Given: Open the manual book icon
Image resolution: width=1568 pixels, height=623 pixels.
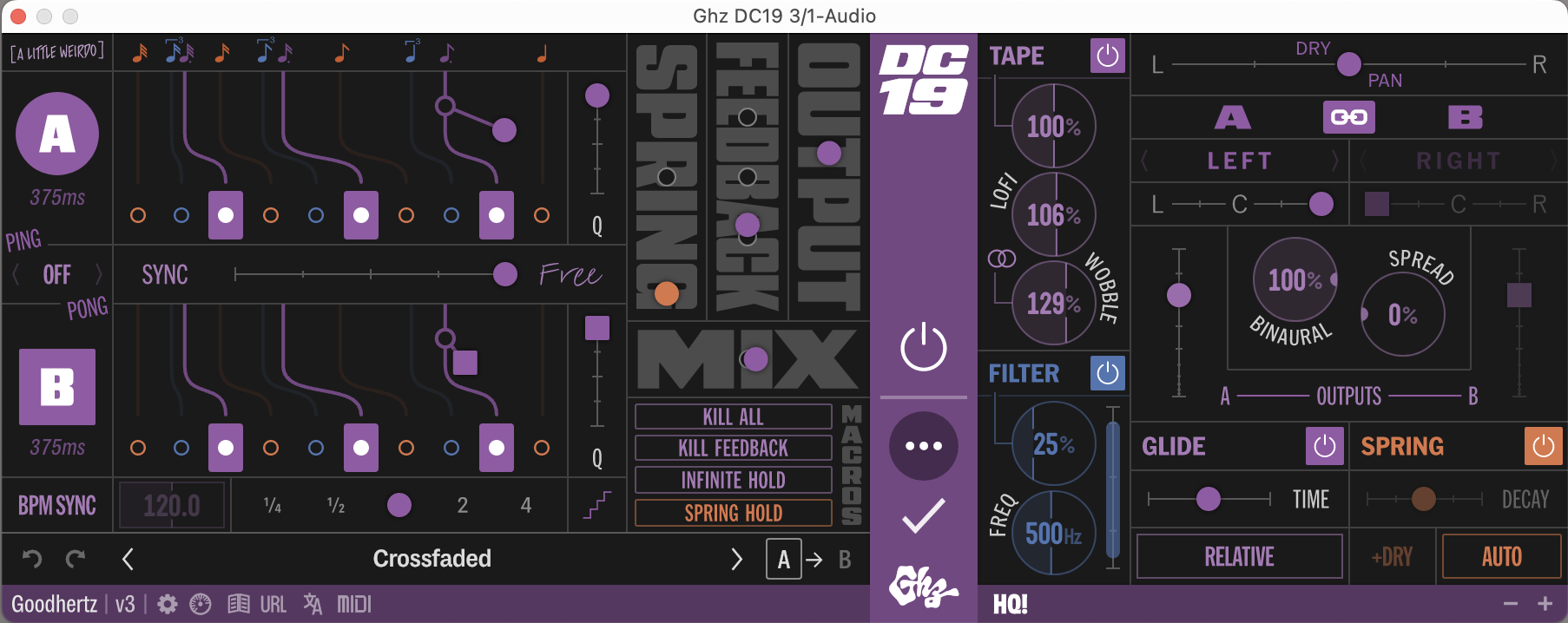Looking at the screenshot, I should tap(238, 604).
